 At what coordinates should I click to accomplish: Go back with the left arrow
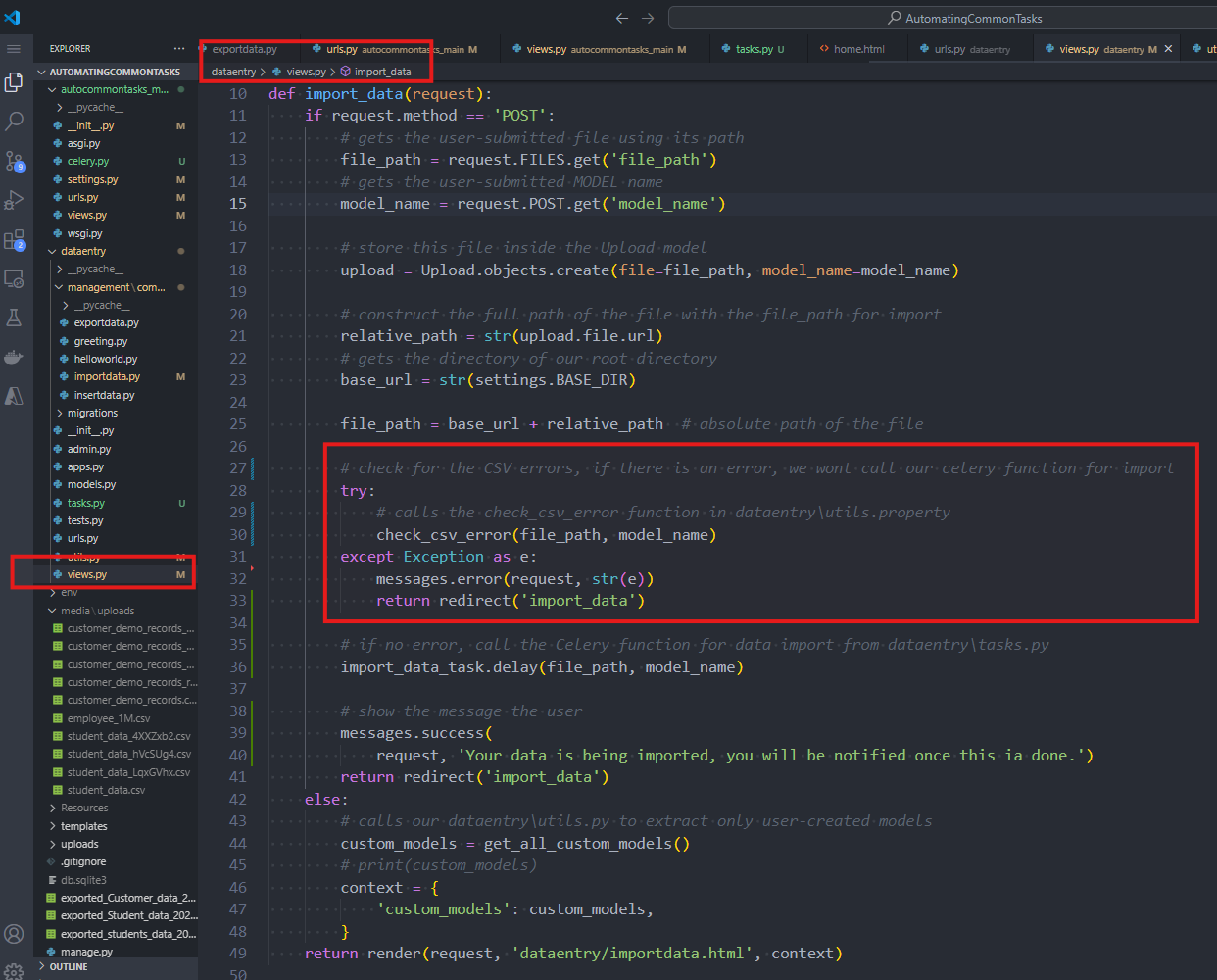click(x=622, y=18)
